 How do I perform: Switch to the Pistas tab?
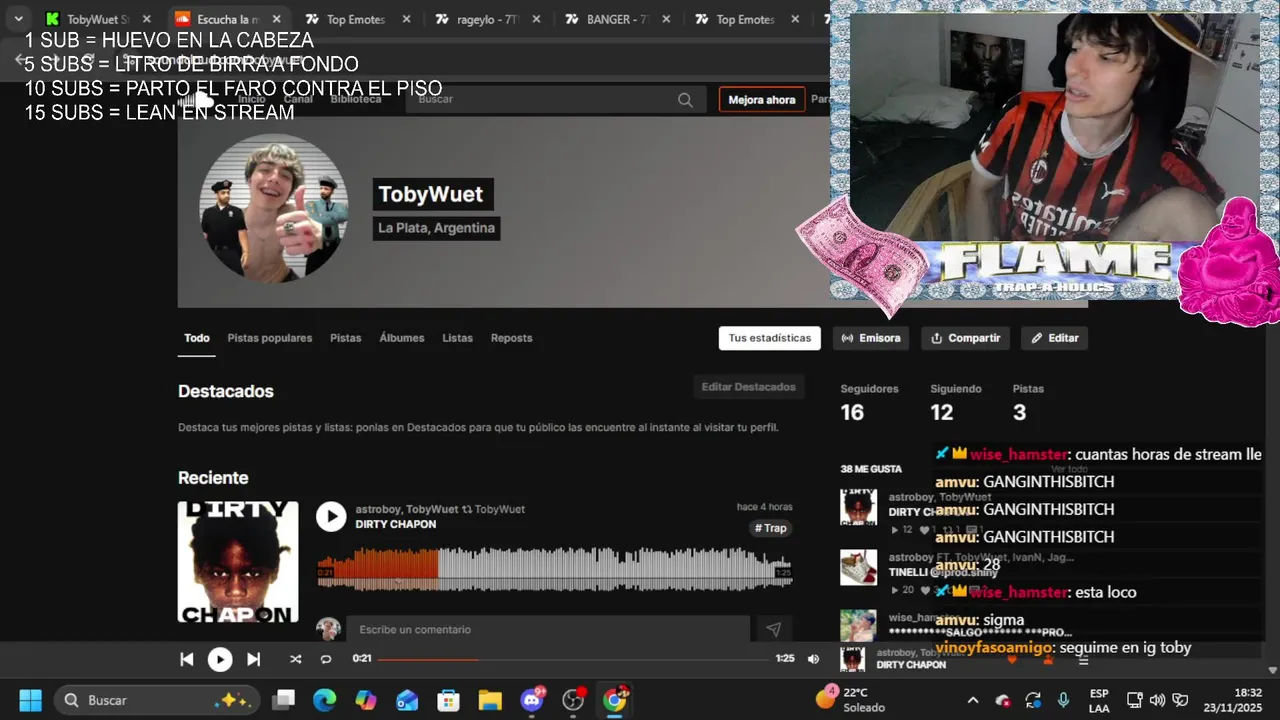click(346, 338)
